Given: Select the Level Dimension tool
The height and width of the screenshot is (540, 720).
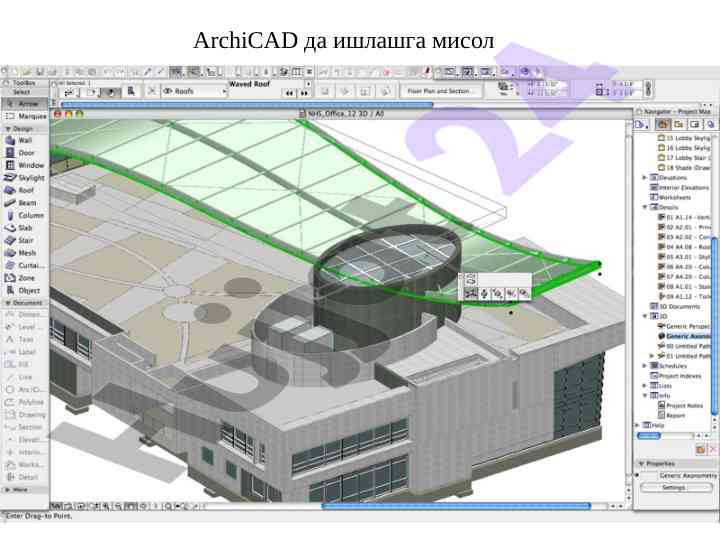Looking at the screenshot, I should pyautogui.click(x=24, y=327).
